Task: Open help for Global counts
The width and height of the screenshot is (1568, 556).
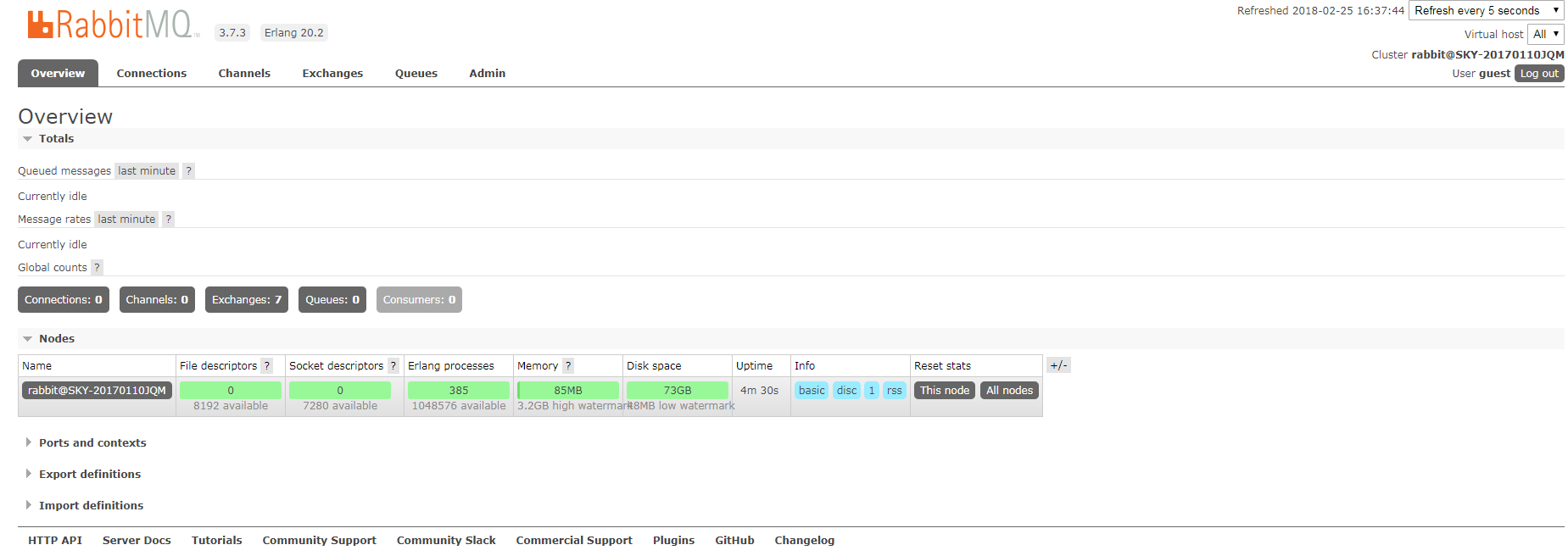Action: click(x=97, y=268)
